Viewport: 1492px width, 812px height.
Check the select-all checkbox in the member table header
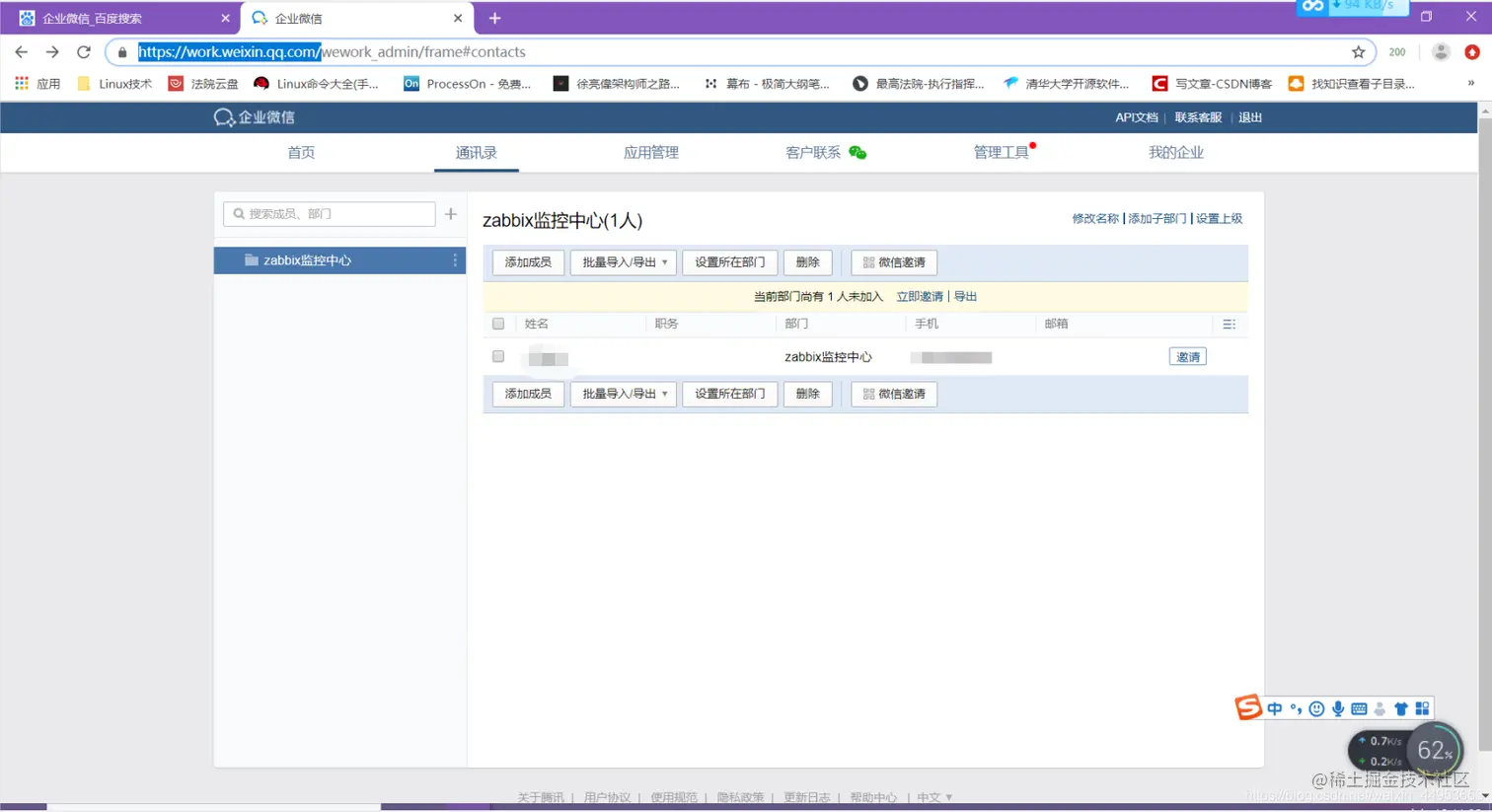coord(497,324)
